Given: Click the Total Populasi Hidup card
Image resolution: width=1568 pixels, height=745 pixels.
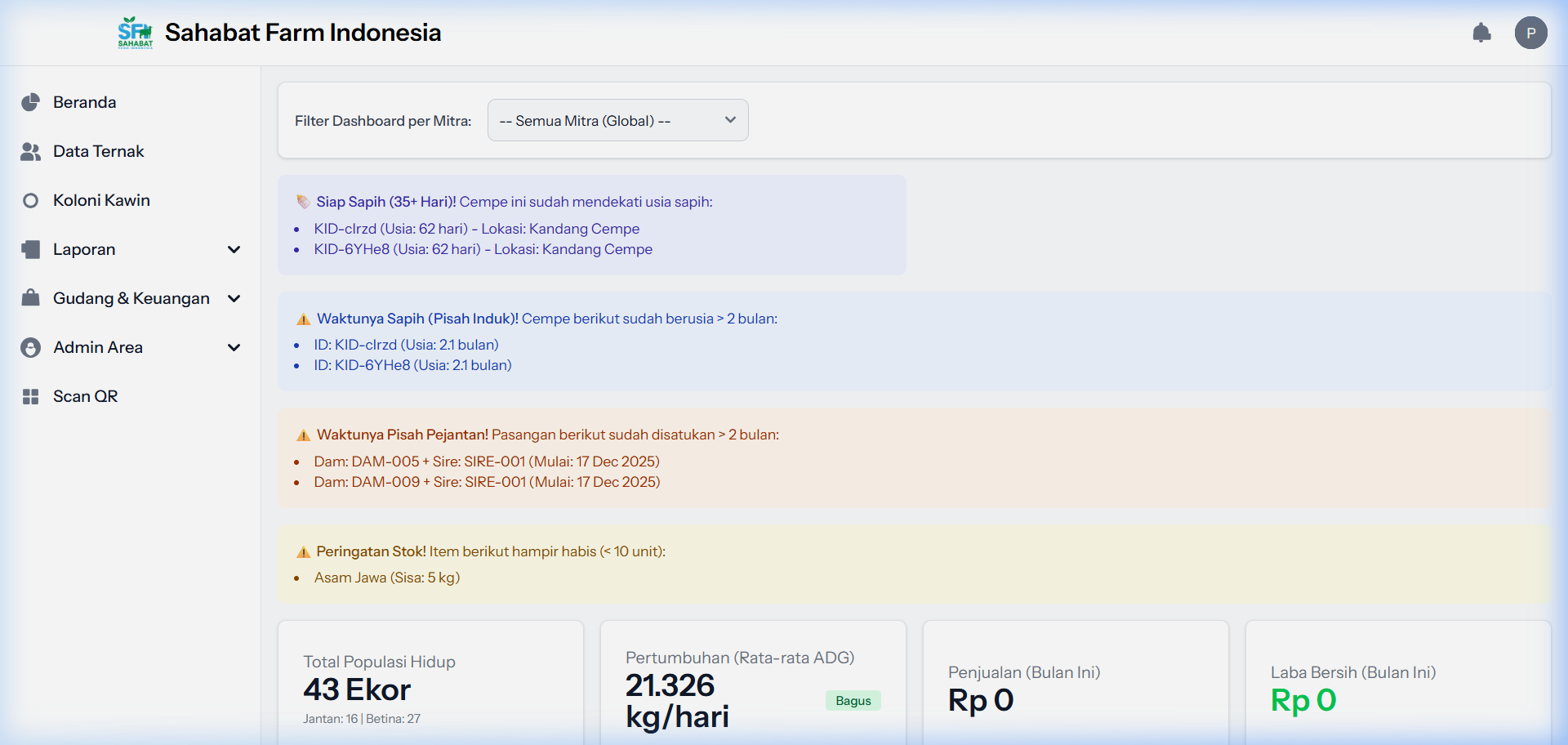Looking at the screenshot, I should click(430, 686).
